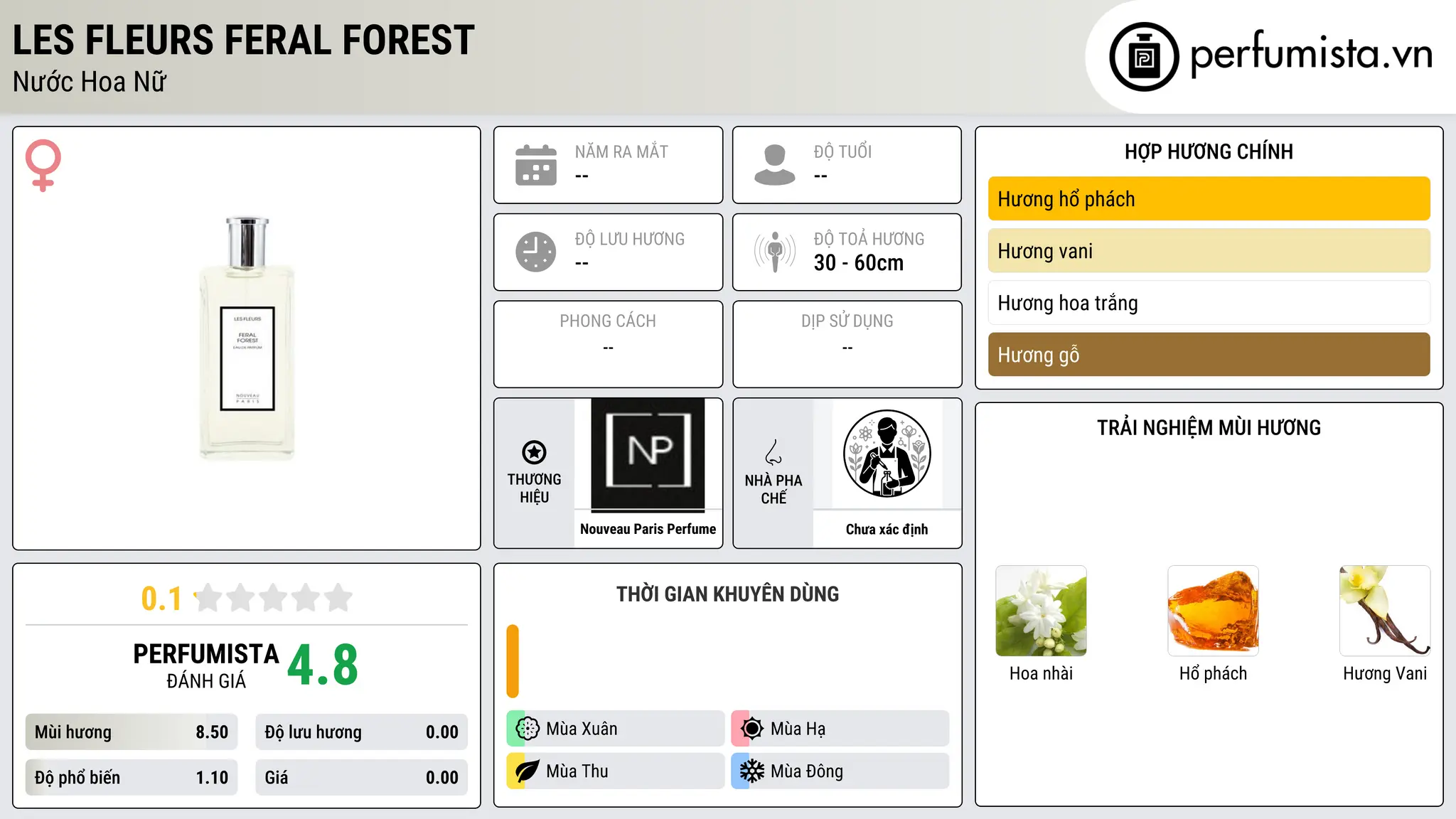Click the Mùi hương 8.50 score row
Image resolution: width=1456 pixels, height=819 pixels.
(x=132, y=732)
